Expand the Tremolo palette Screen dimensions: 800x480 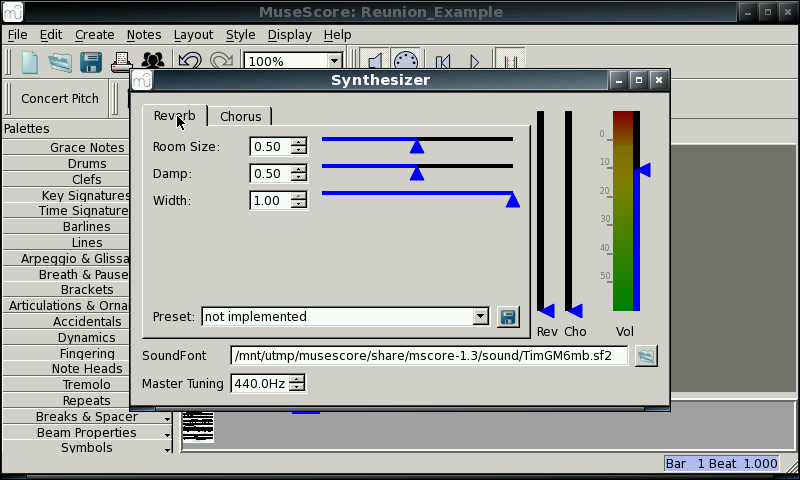(x=66, y=385)
